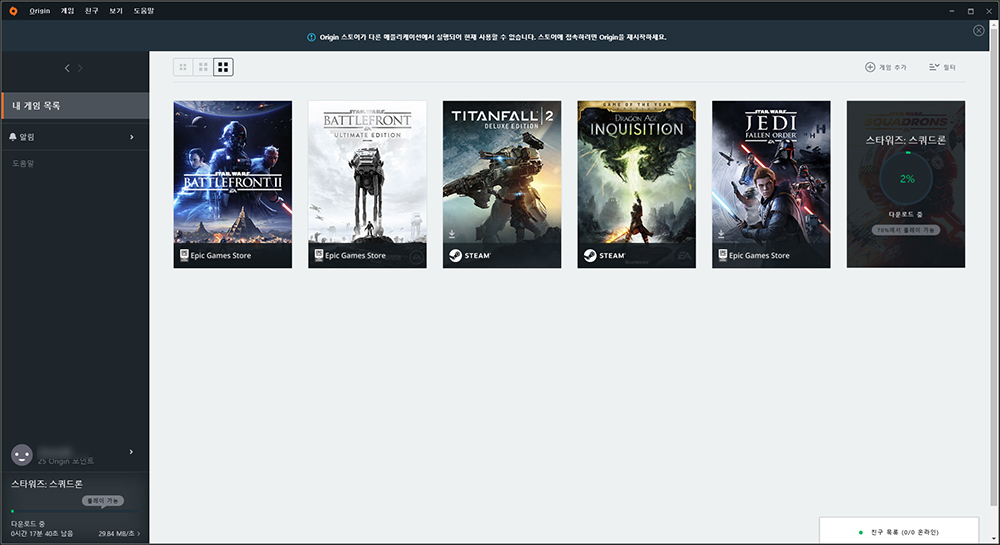Open the Origin menu

point(40,11)
